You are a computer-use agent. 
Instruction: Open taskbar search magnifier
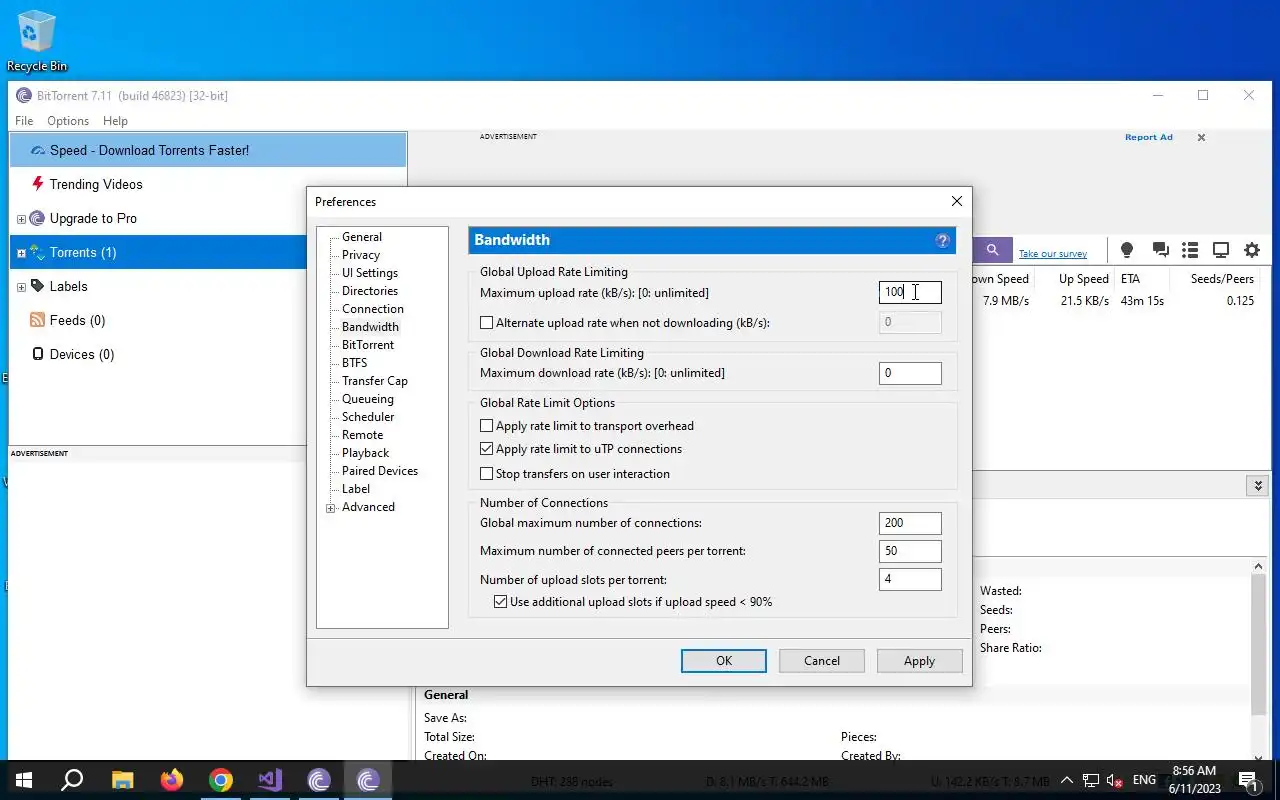pyautogui.click(x=72, y=780)
